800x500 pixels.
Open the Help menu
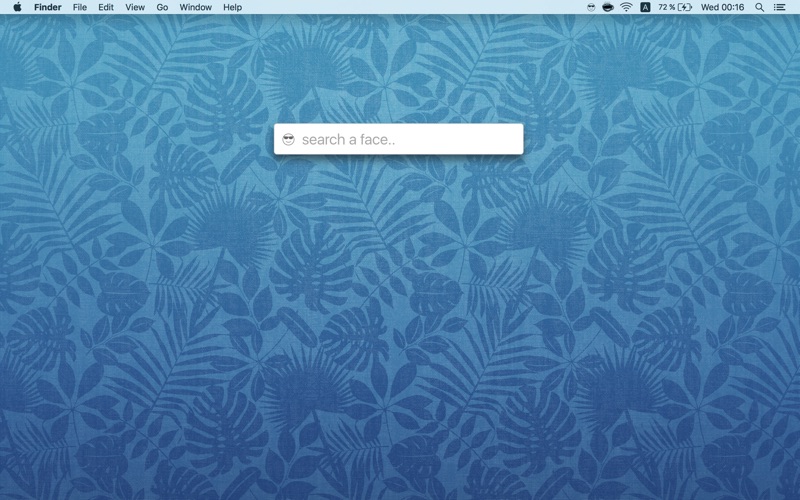click(x=232, y=7)
